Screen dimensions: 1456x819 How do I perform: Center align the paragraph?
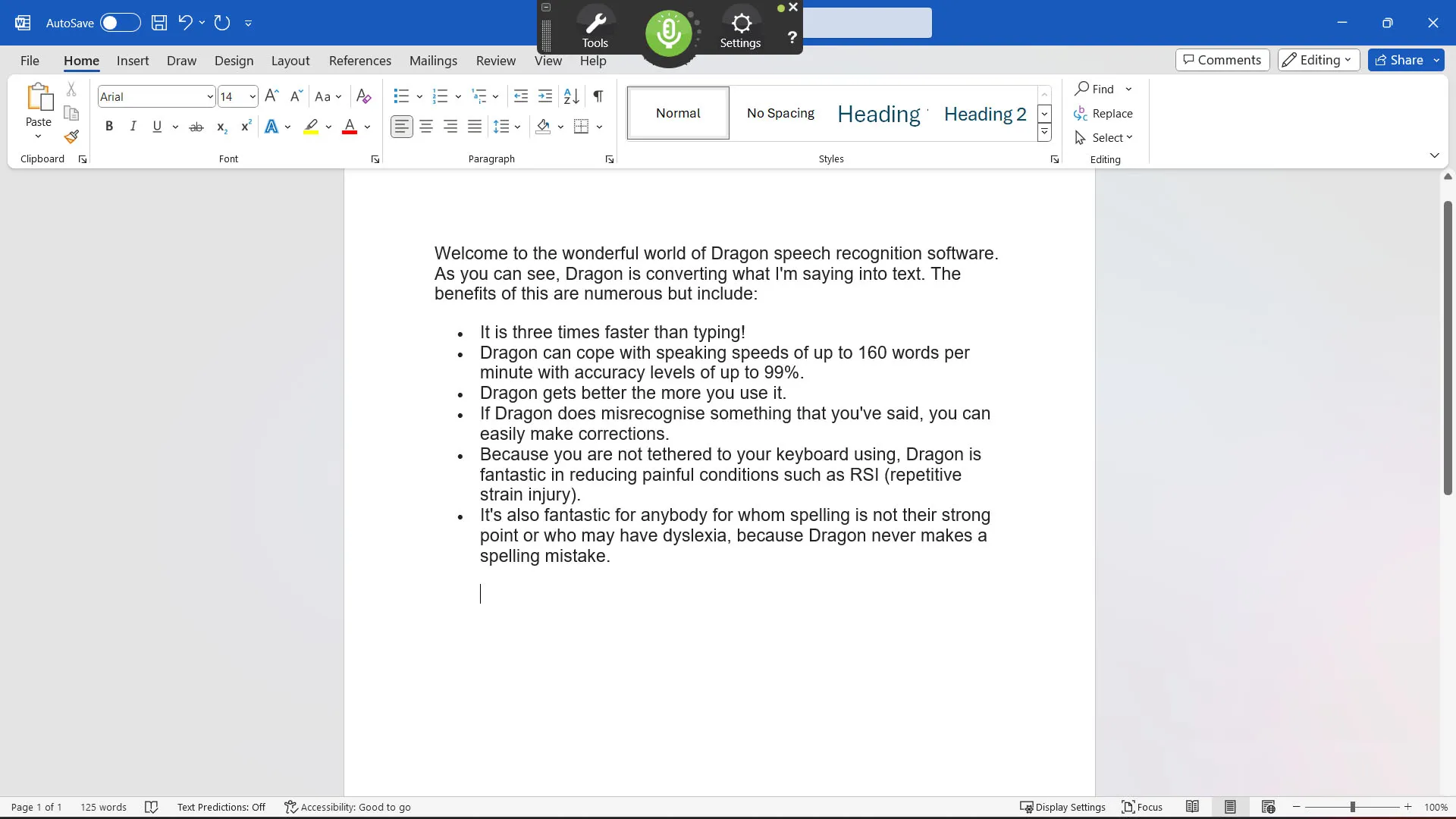426,127
